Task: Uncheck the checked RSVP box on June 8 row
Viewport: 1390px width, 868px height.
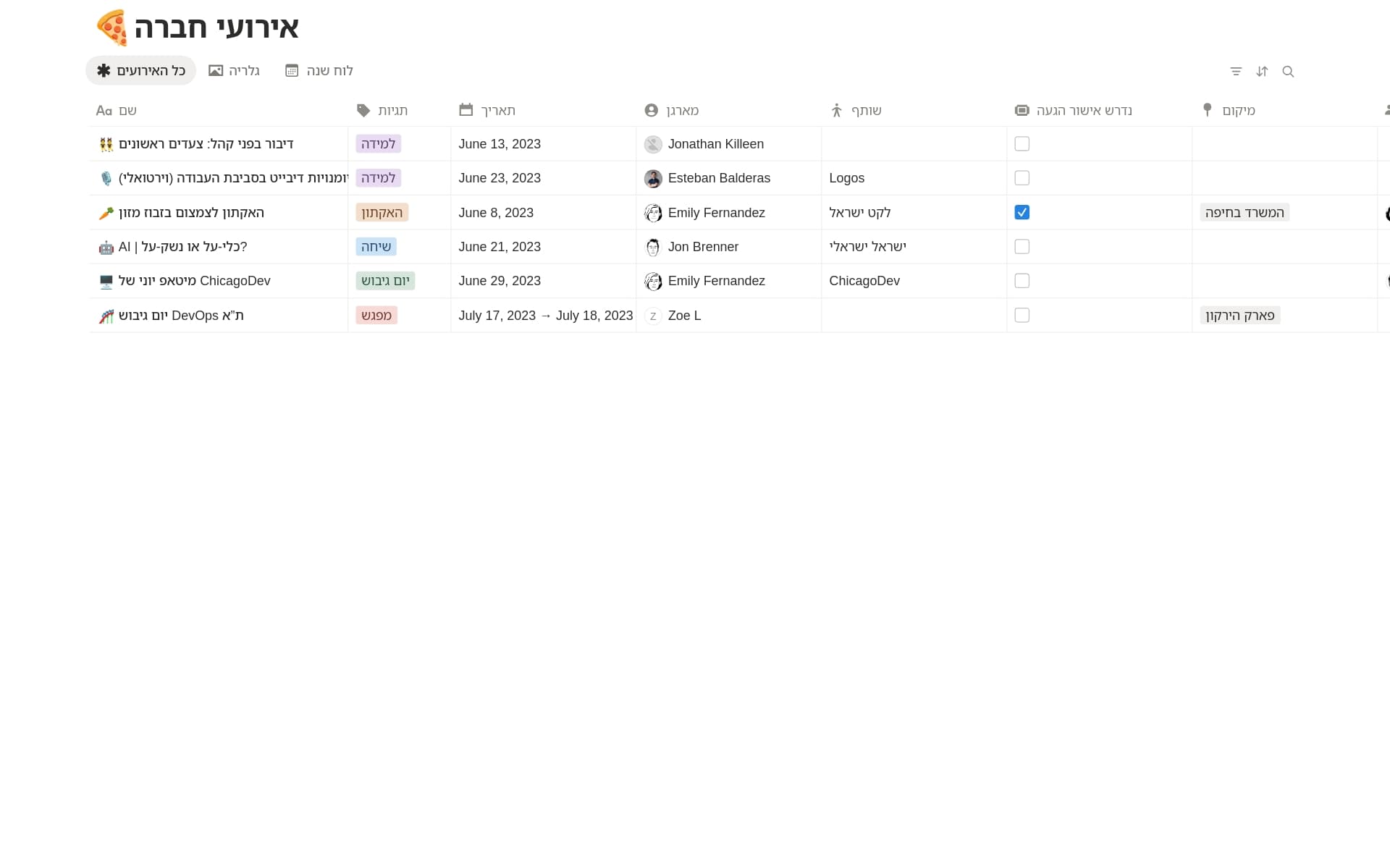Action: coord(1022,212)
